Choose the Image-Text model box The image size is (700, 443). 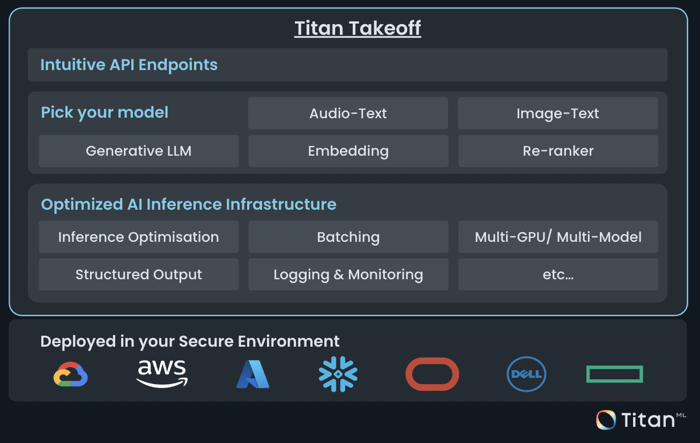[x=558, y=113]
